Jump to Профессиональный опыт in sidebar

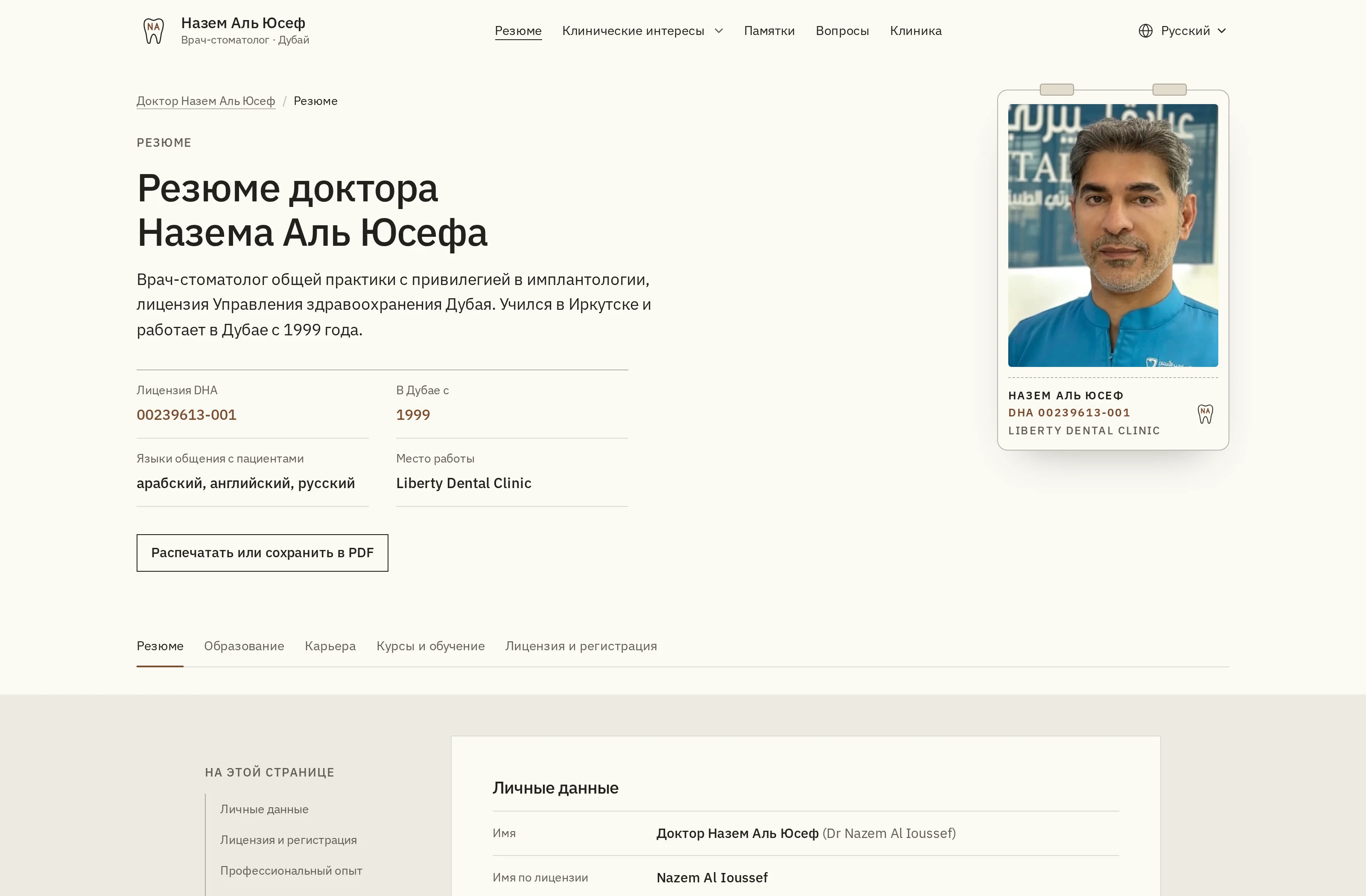pos(291,871)
